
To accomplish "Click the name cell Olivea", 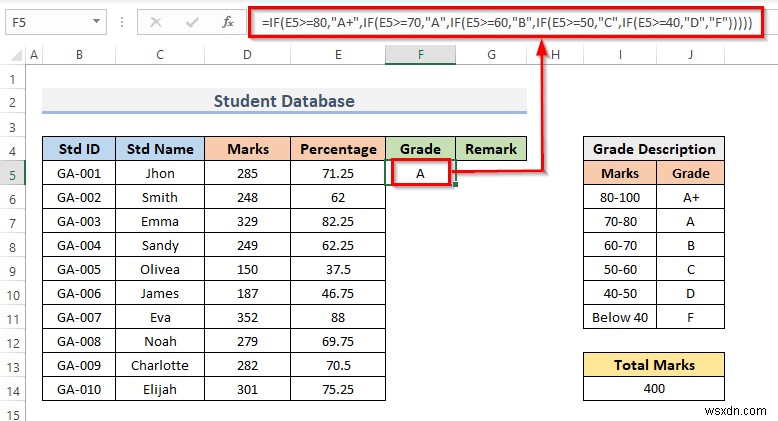I will point(160,270).
